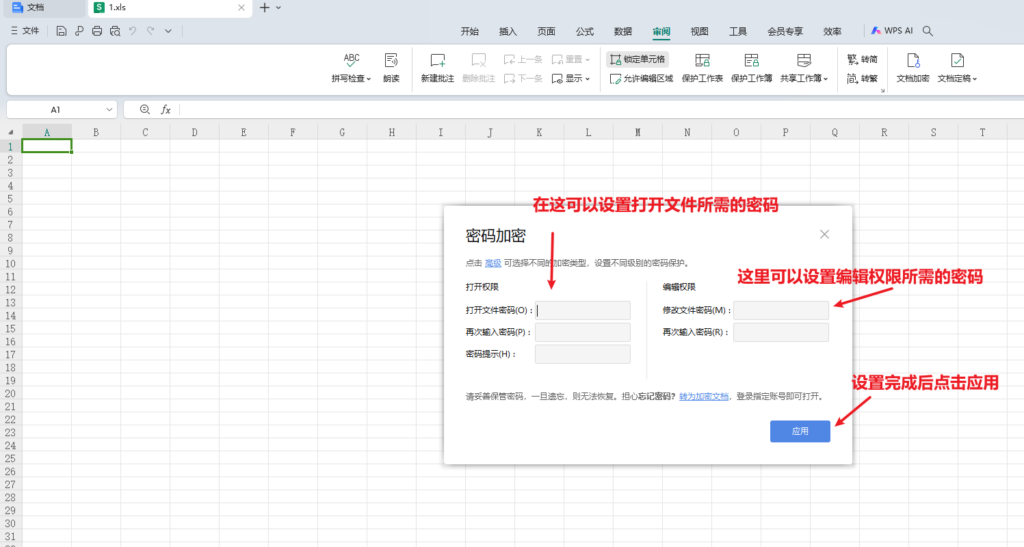Viewport: 1024px width, 547px height.
Task: Toggle the 锁定单元格 lock cell button
Action: 637,59
